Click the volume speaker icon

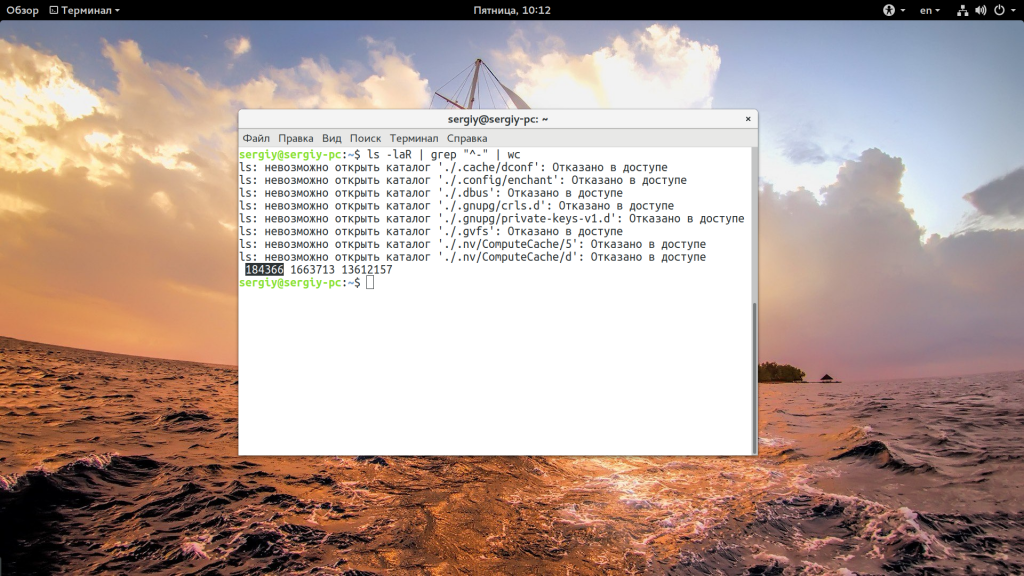[x=980, y=10]
